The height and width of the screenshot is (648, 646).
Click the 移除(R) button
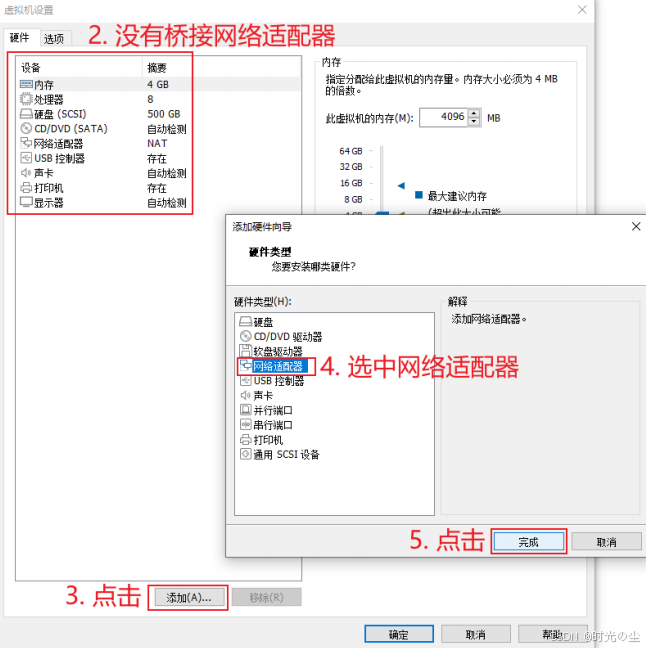[267, 598]
